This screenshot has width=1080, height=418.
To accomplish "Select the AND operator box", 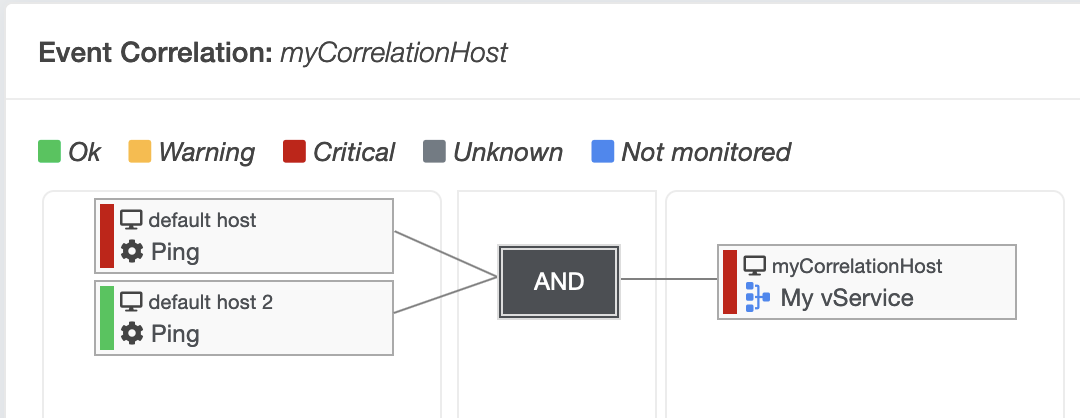I will tap(559, 282).
